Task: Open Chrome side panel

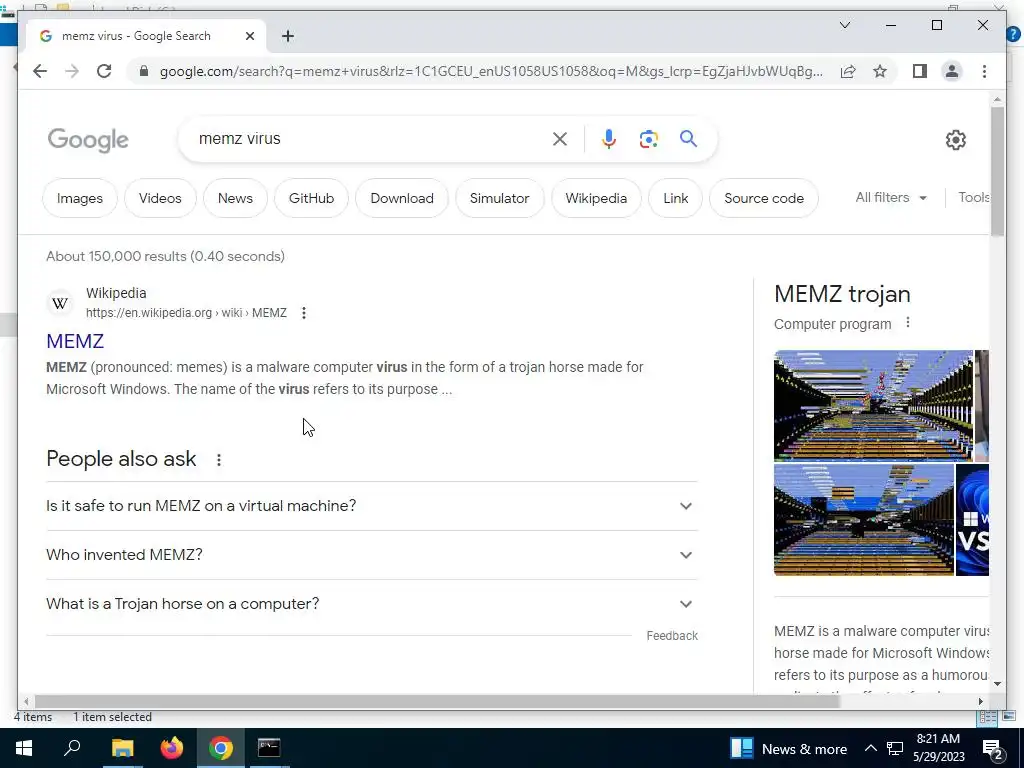Action: point(920,71)
